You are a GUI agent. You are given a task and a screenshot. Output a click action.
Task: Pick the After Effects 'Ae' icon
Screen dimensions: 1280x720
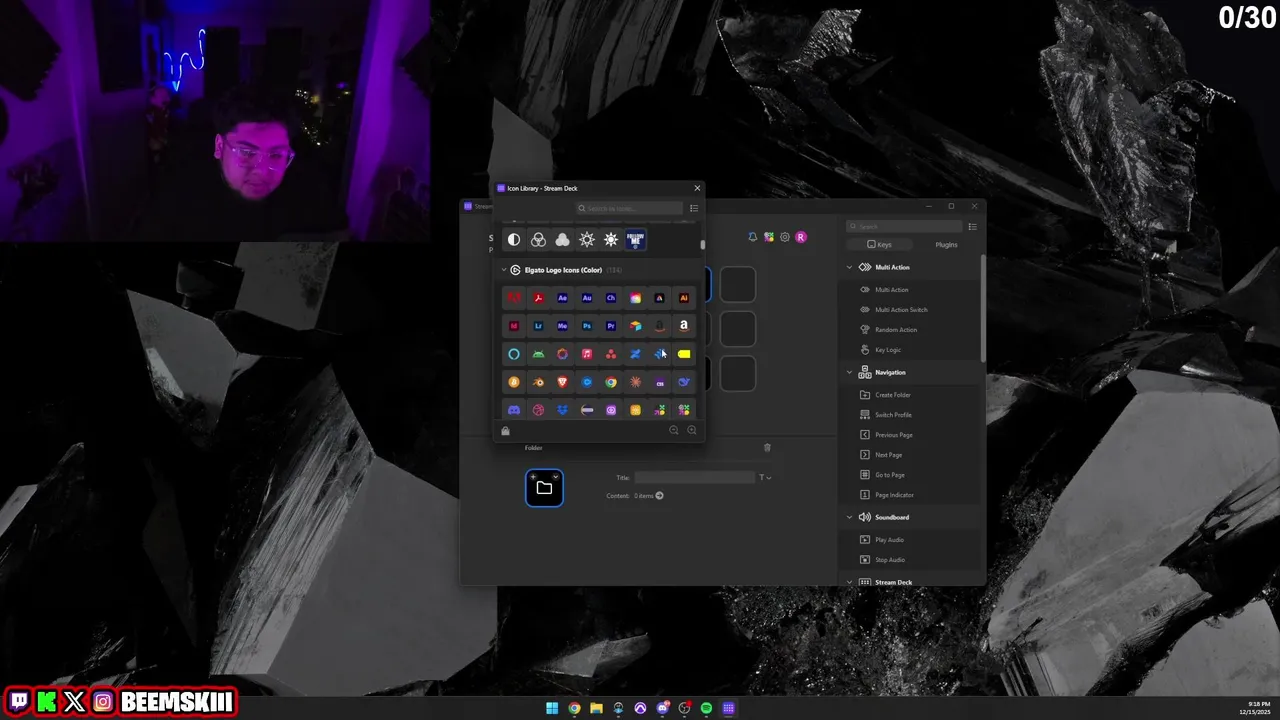coord(562,298)
